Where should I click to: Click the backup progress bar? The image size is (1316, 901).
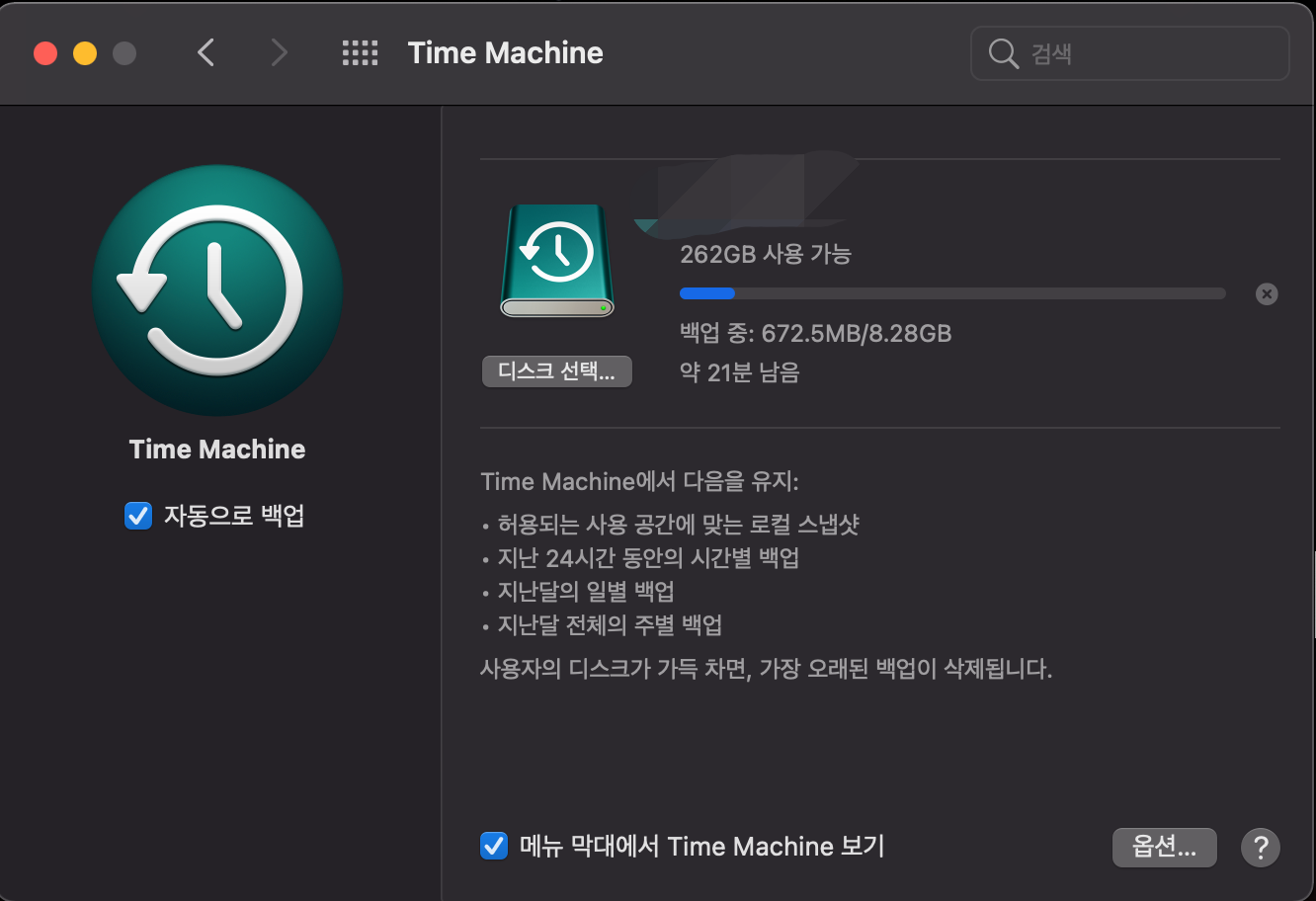click(952, 293)
